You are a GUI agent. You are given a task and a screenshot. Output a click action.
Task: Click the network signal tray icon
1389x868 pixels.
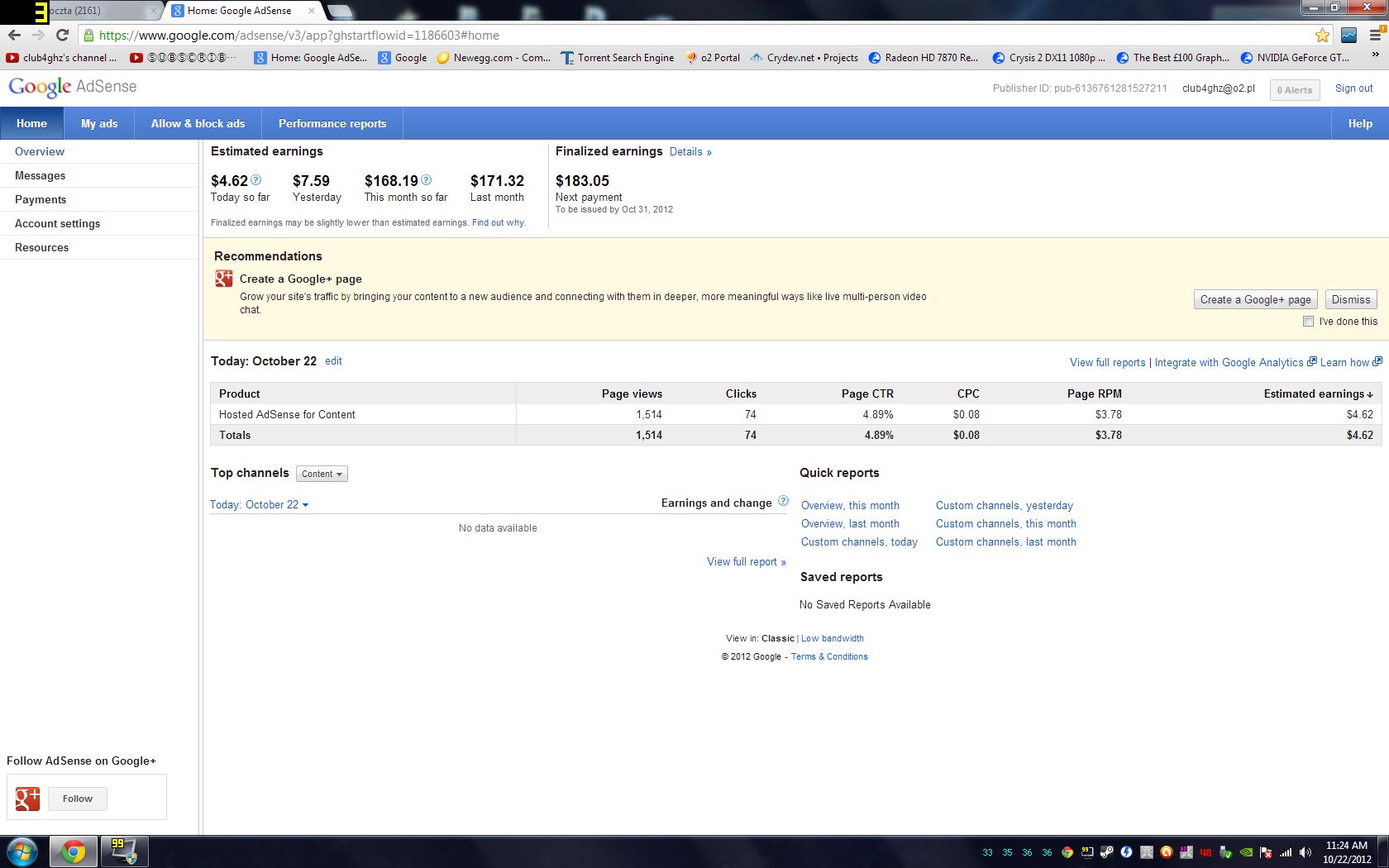pos(1286,852)
